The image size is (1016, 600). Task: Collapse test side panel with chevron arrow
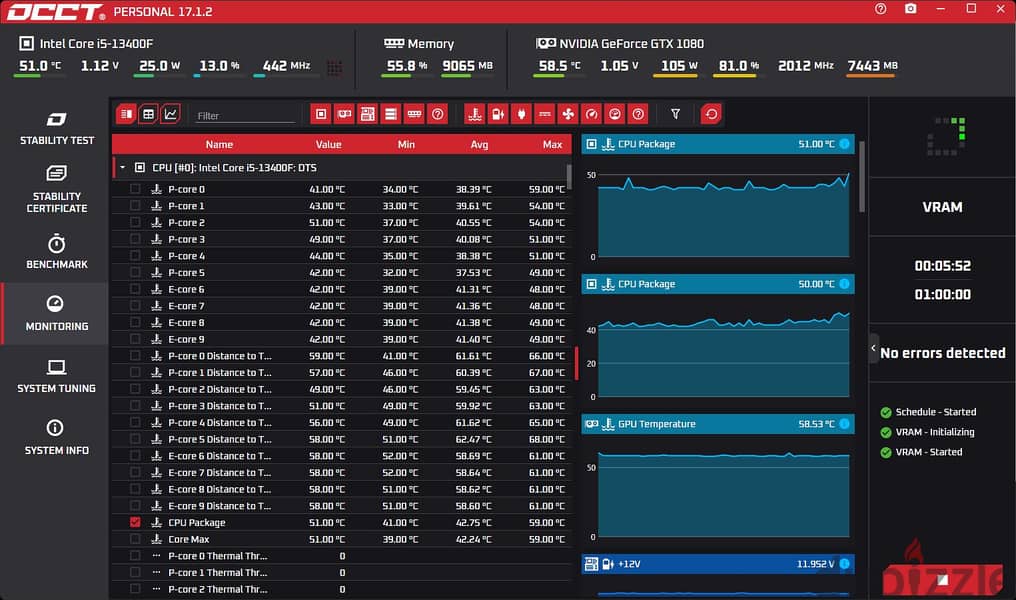click(x=873, y=349)
